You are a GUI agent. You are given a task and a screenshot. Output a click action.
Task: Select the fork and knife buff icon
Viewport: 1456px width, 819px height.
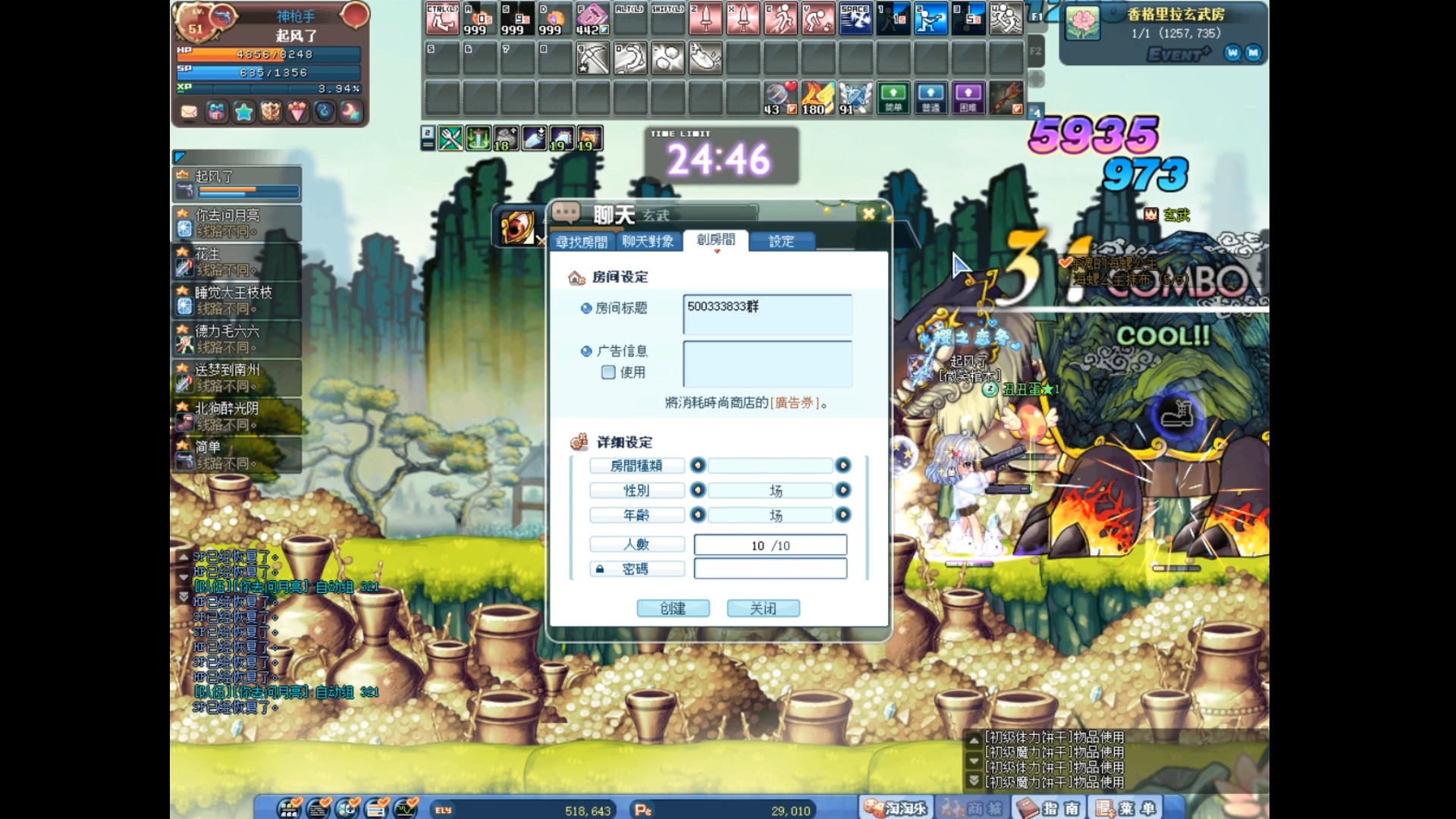(450, 138)
